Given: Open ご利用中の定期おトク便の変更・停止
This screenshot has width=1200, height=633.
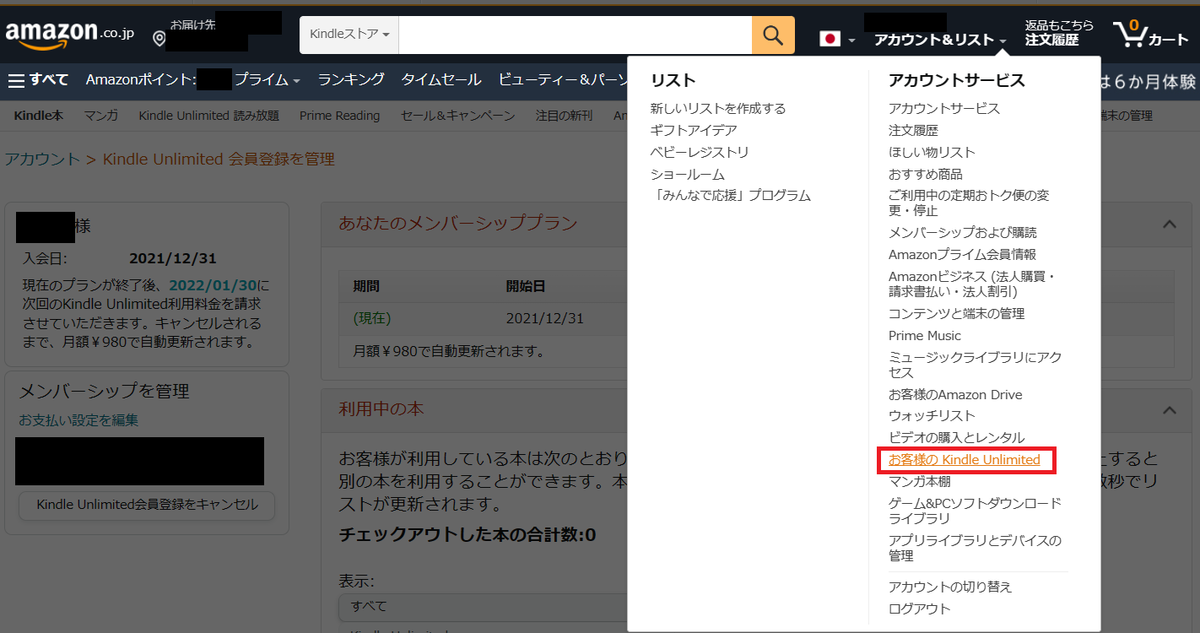Looking at the screenshot, I should [x=969, y=203].
